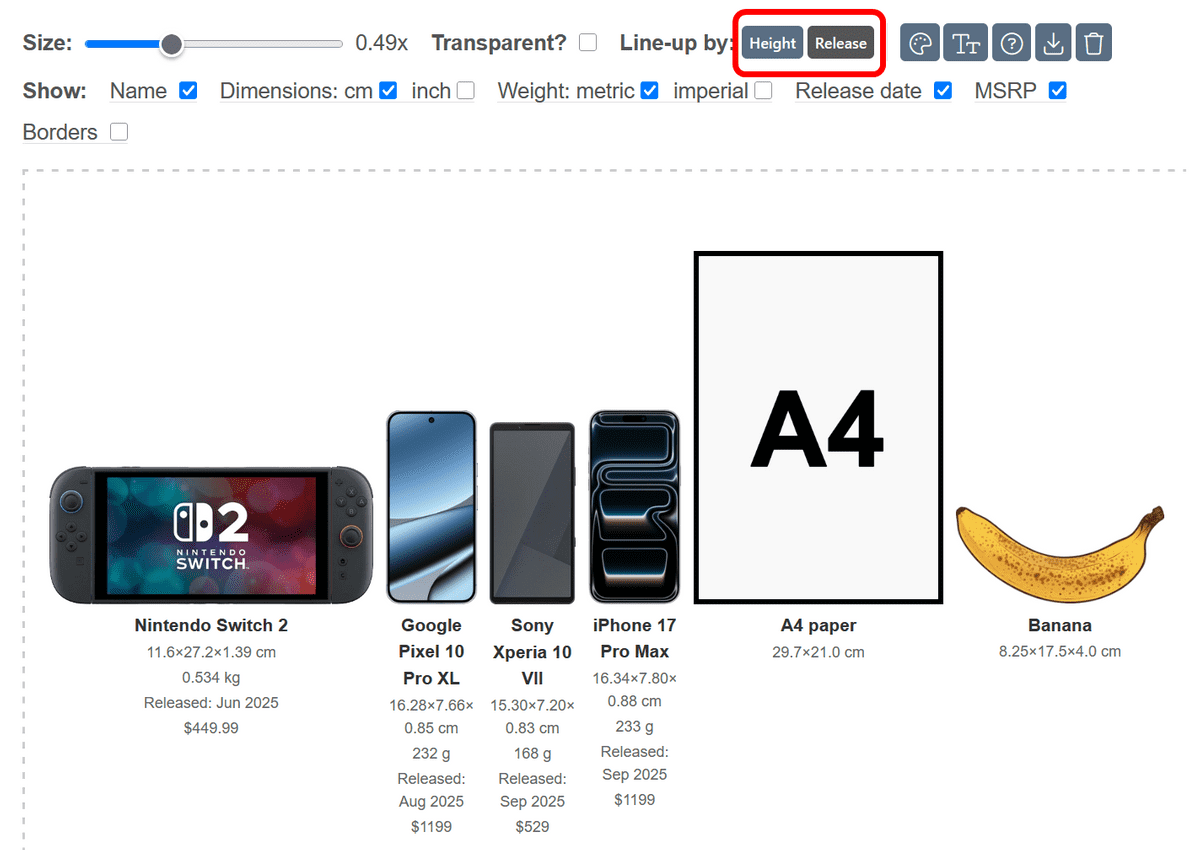Click the trash can delete icon
The height and width of the screenshot is (850, 1200).
pos(1094,43)
